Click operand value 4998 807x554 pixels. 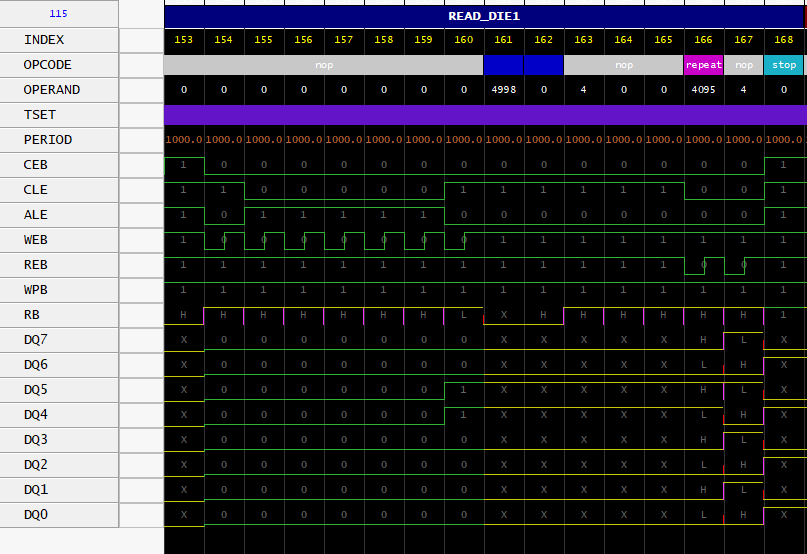[503, 90]
